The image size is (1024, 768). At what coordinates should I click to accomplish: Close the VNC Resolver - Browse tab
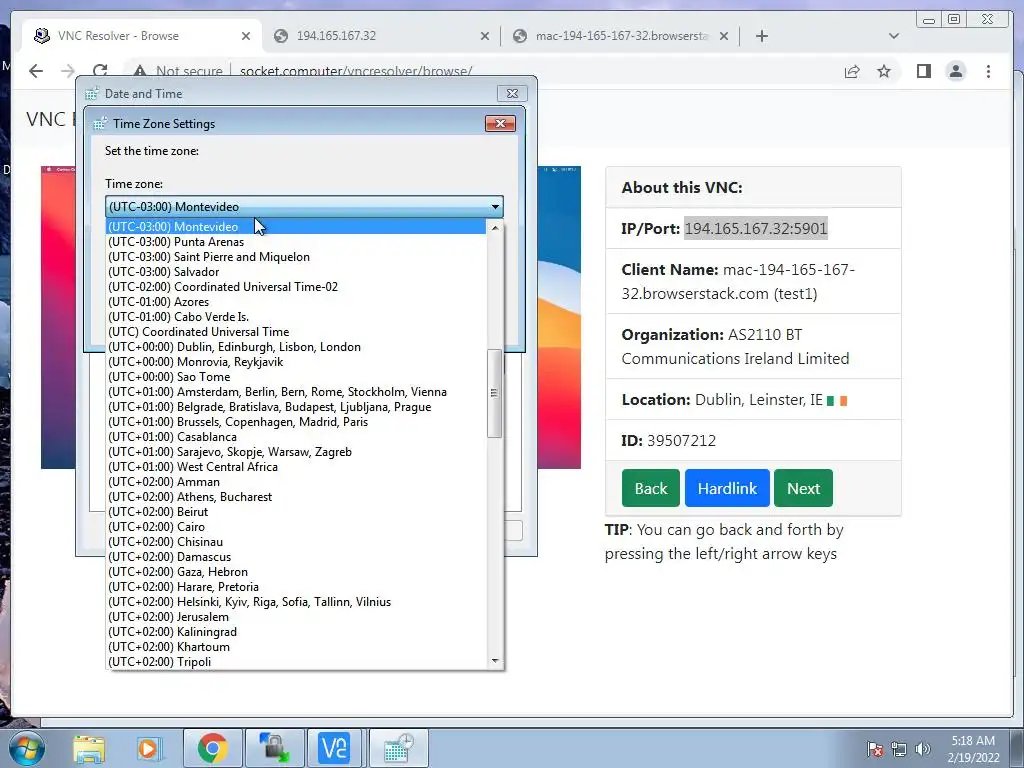(246, 36)
